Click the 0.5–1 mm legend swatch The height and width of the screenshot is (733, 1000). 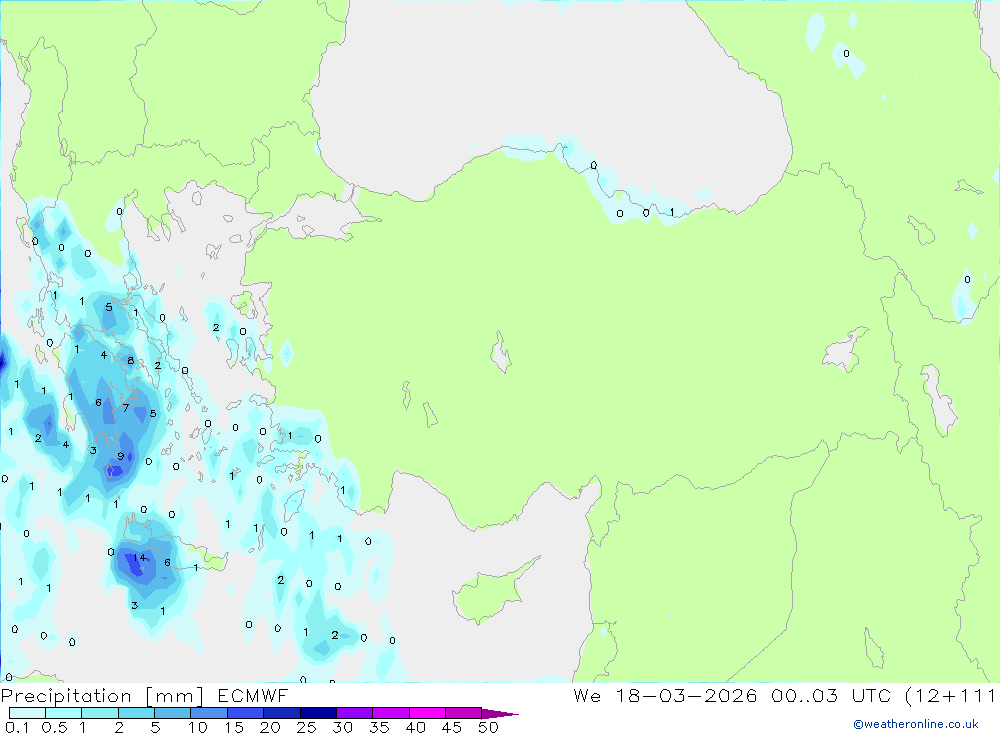click(64, 713)
